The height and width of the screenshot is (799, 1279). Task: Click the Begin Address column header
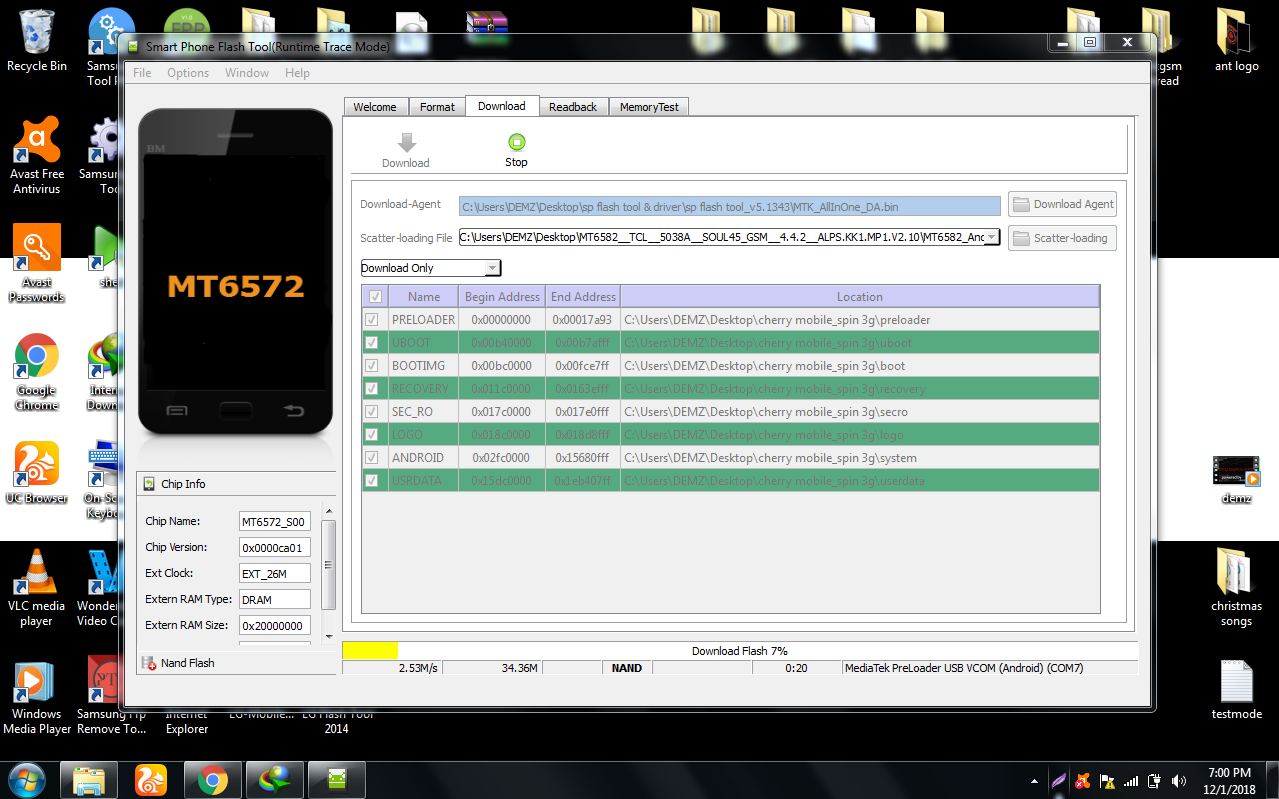[x=502, y=296]
